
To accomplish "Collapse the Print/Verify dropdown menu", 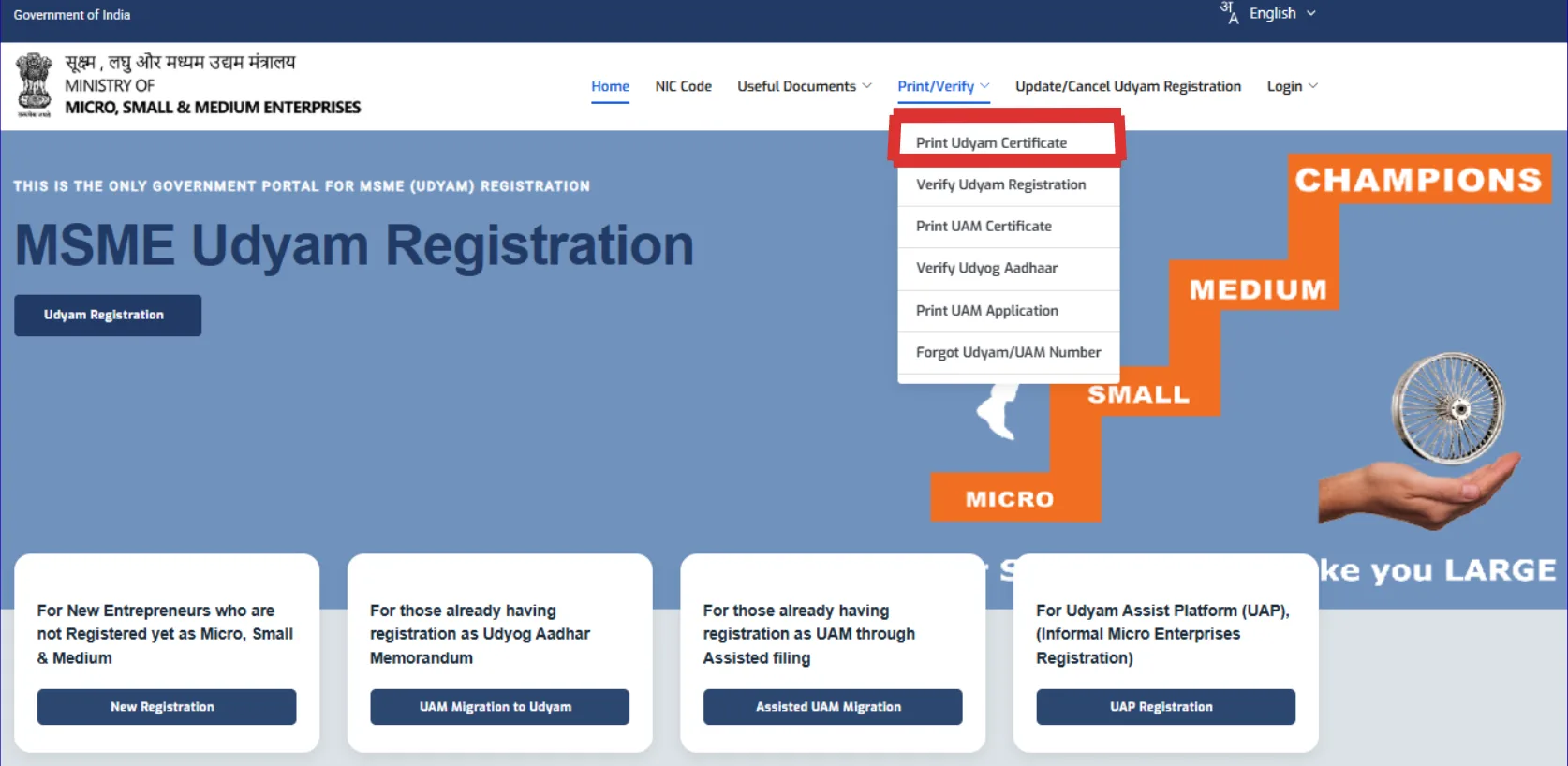I will tap(943, 86).
